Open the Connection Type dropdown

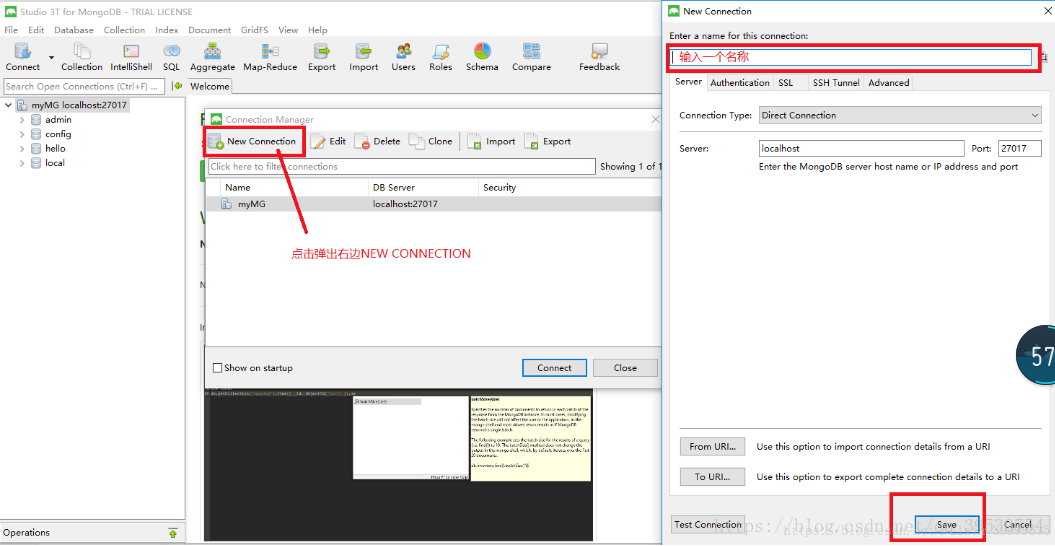900,115
